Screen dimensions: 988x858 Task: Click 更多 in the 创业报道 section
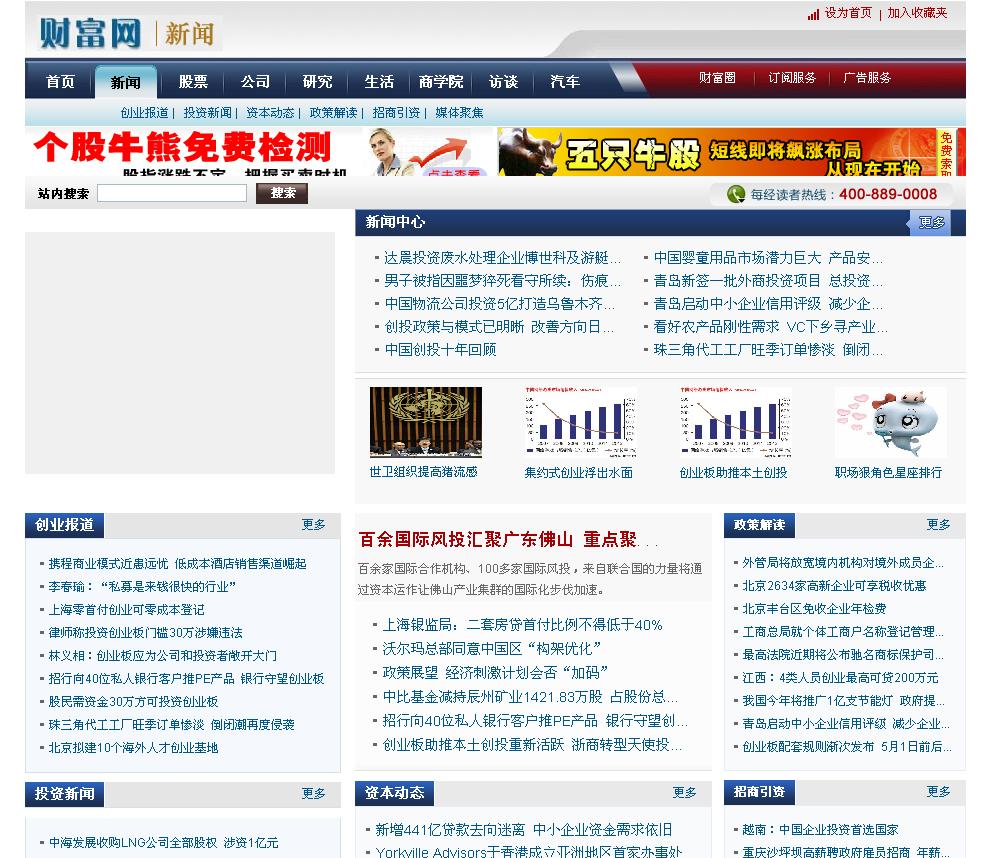313,524
